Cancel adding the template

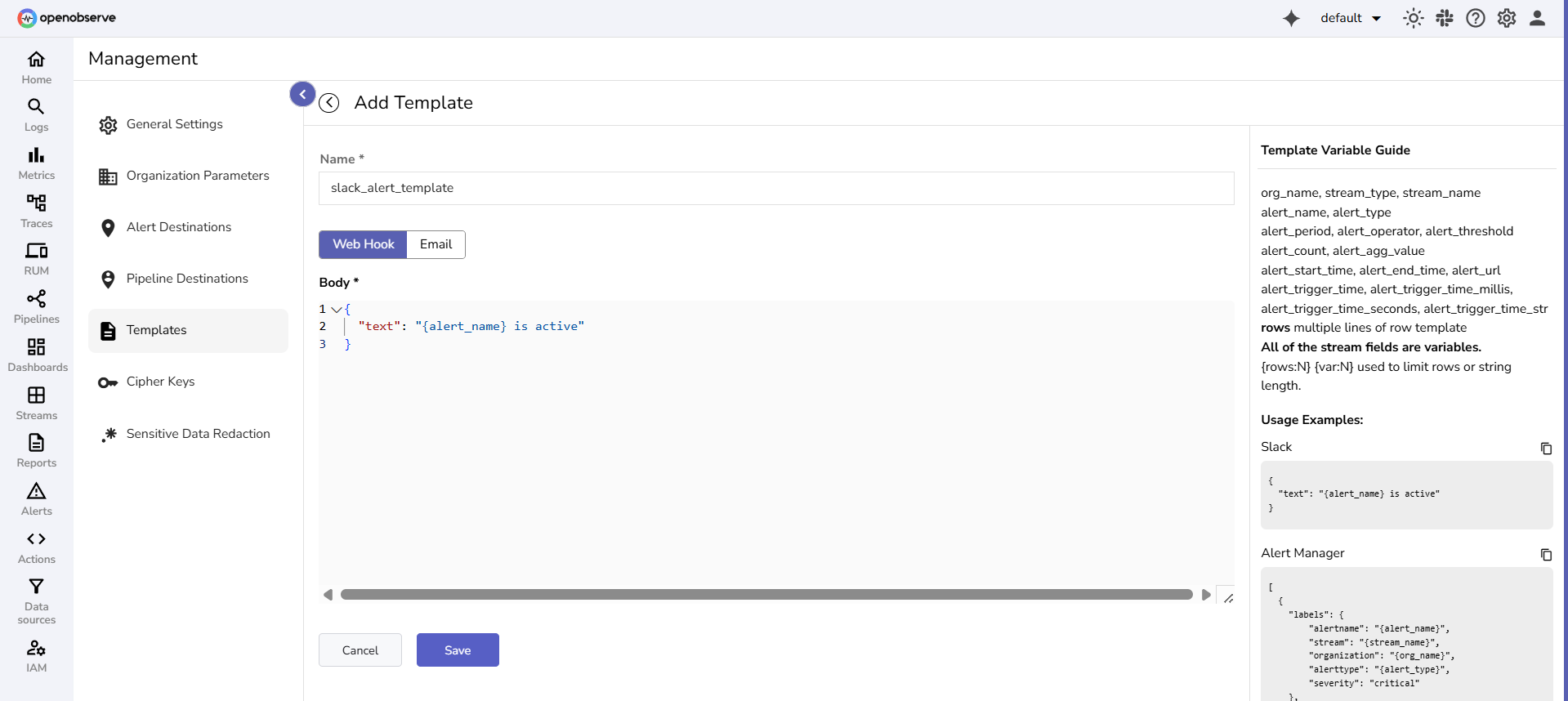click(360, 650)
